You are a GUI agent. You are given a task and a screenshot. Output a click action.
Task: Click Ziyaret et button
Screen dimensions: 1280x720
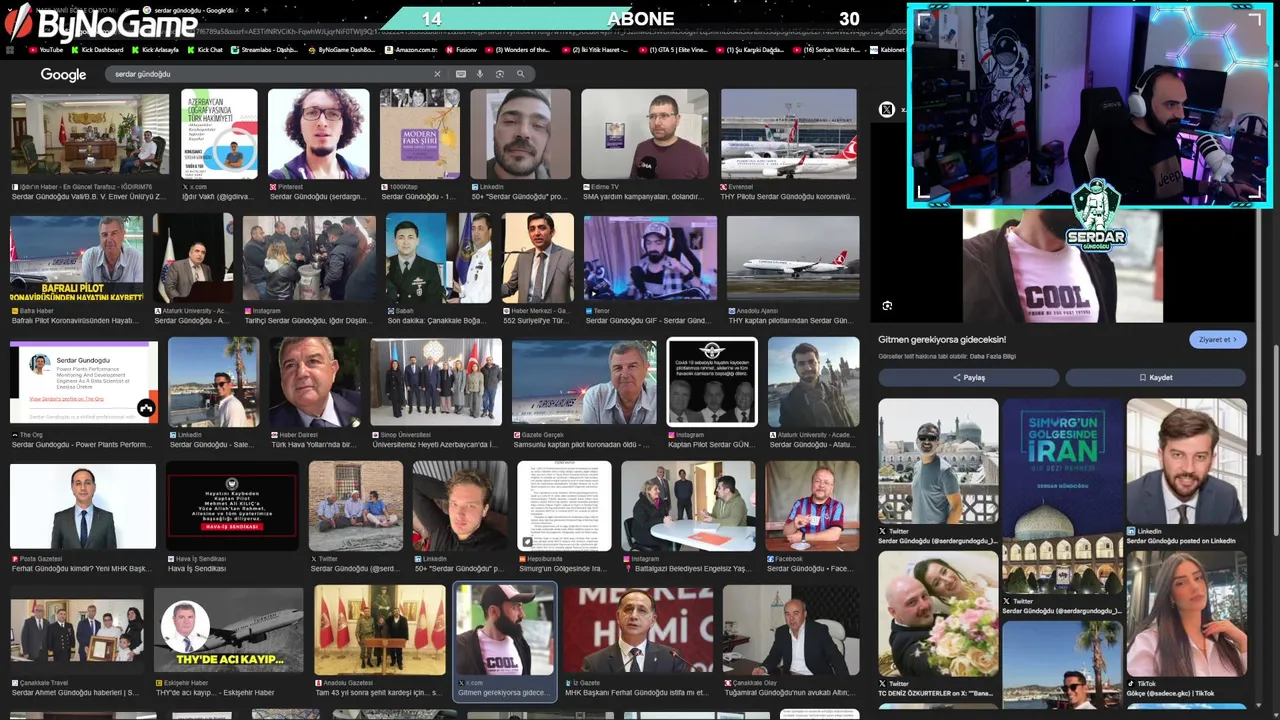(1217, 339)
